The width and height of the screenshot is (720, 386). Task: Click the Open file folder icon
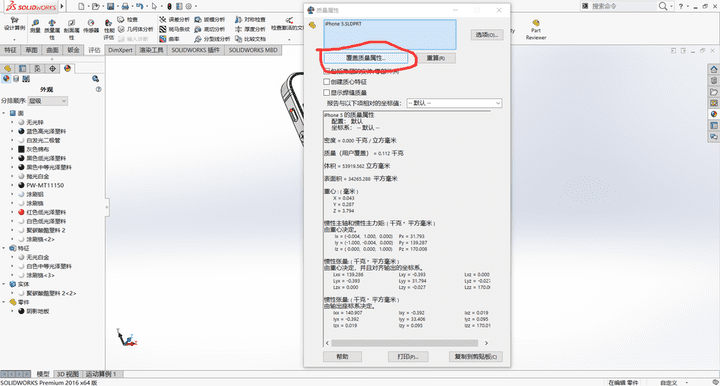[95, 6]
